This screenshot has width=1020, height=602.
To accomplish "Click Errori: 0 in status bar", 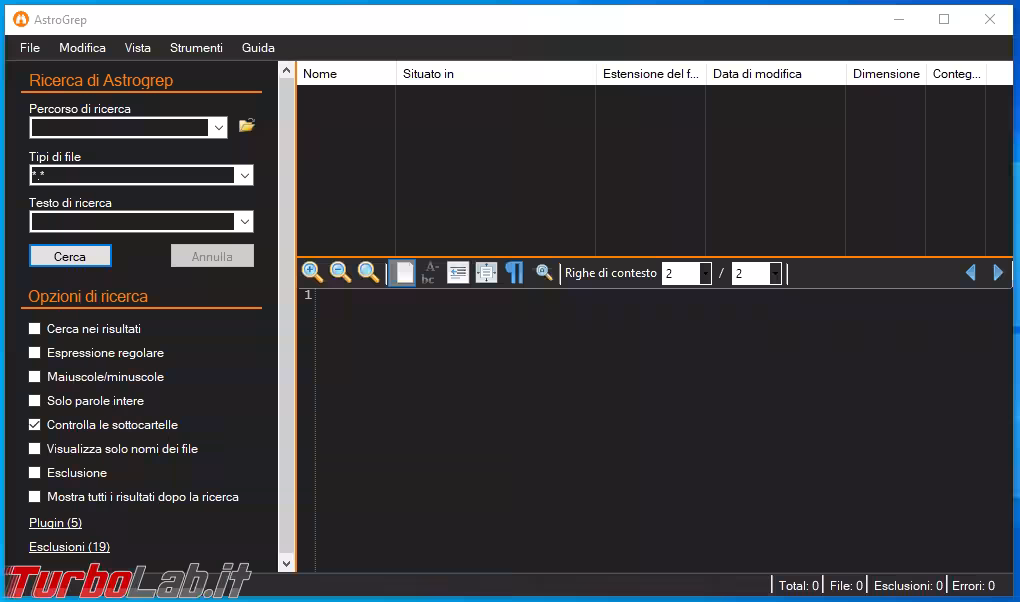I will [973, 586].
